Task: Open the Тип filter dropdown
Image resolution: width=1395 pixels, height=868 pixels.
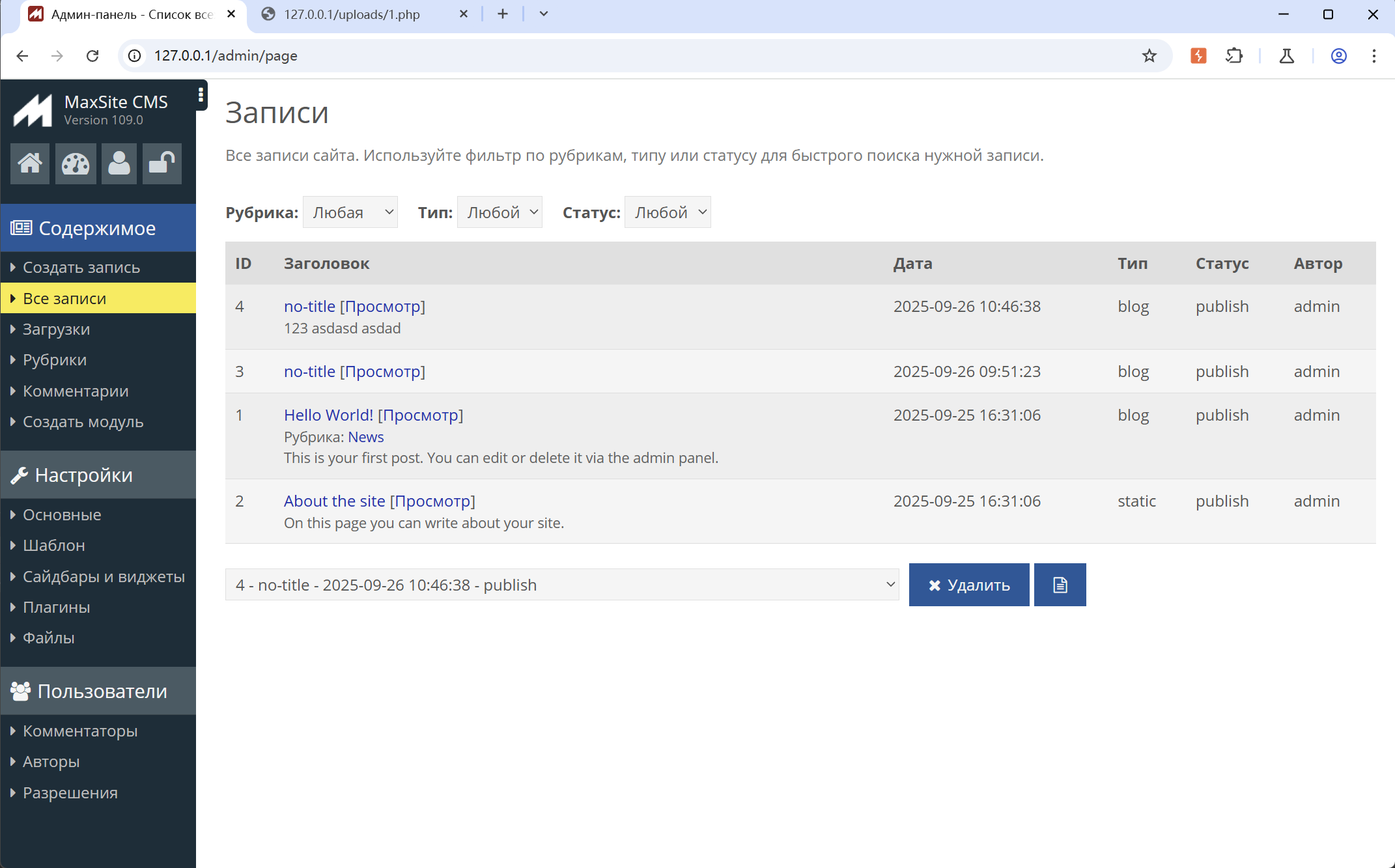Action: [500, 212]
